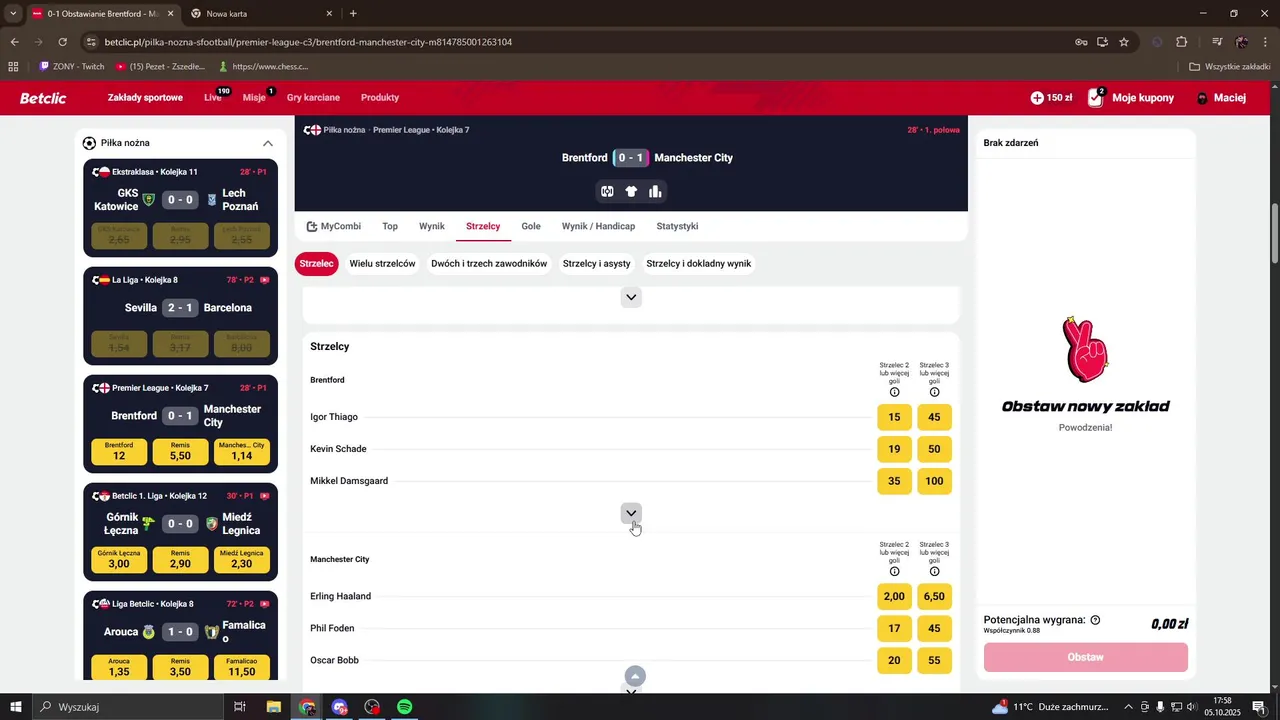Viewport: 1280px width, 720px height.
Task: Click info icon under Manchester City 2 goals column
Action: pyautogui.click(x=894, y=572)
